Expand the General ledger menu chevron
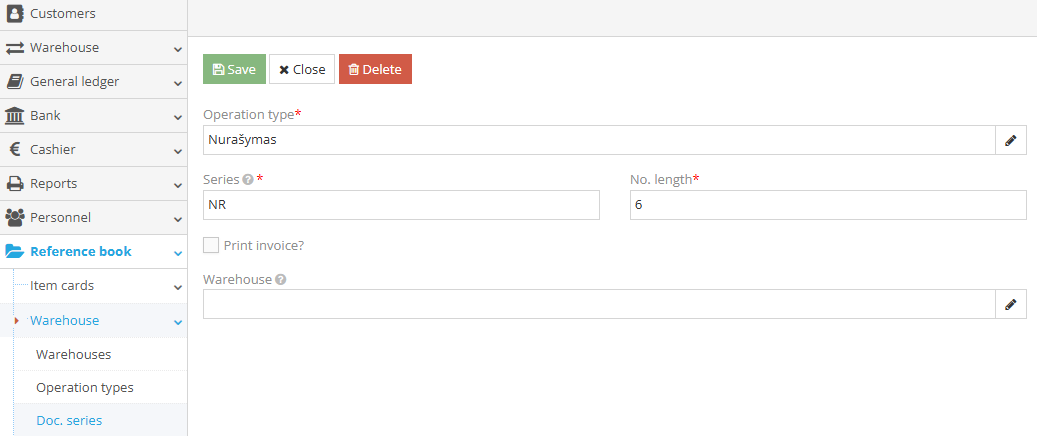 coord(177,83)
